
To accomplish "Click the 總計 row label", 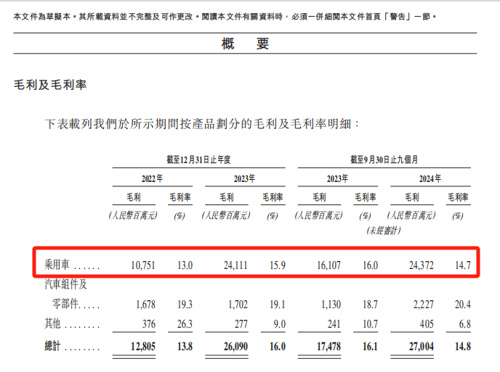I will 53,346.
